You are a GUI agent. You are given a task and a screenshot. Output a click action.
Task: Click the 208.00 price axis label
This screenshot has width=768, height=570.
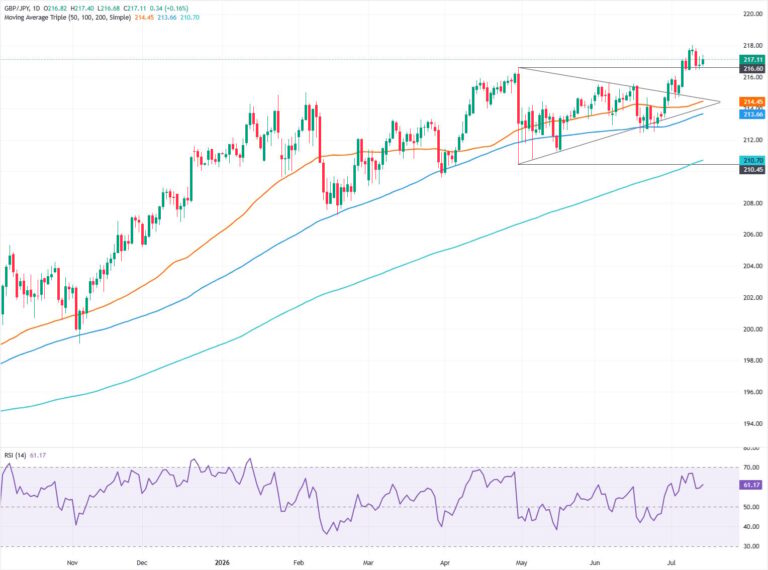point(753,203)
